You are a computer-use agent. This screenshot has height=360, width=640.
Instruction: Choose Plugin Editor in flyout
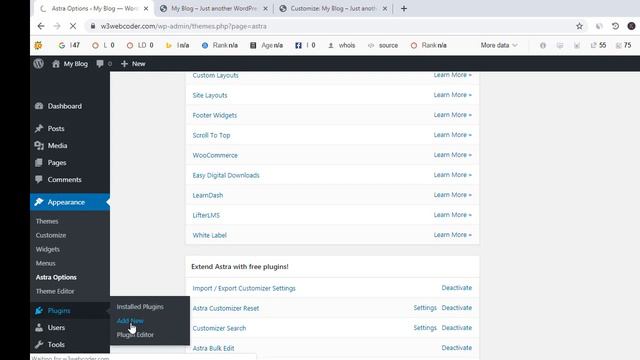click(135, 335)
